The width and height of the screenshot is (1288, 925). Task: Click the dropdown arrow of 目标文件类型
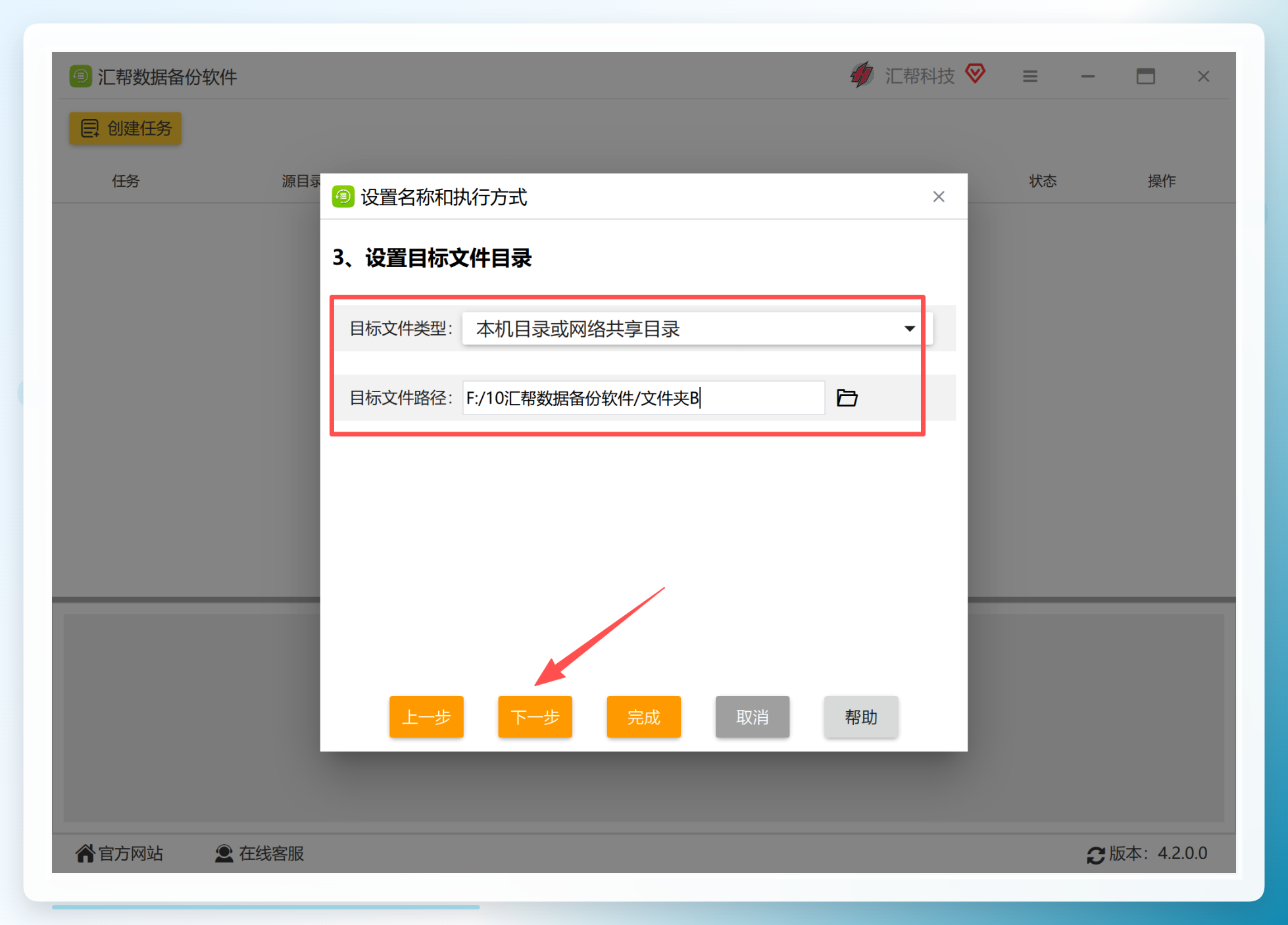pos(910,328)
